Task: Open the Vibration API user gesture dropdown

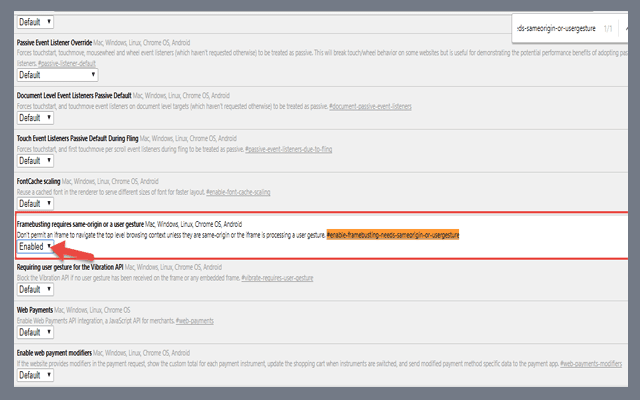Action: (x=35, y=289)
